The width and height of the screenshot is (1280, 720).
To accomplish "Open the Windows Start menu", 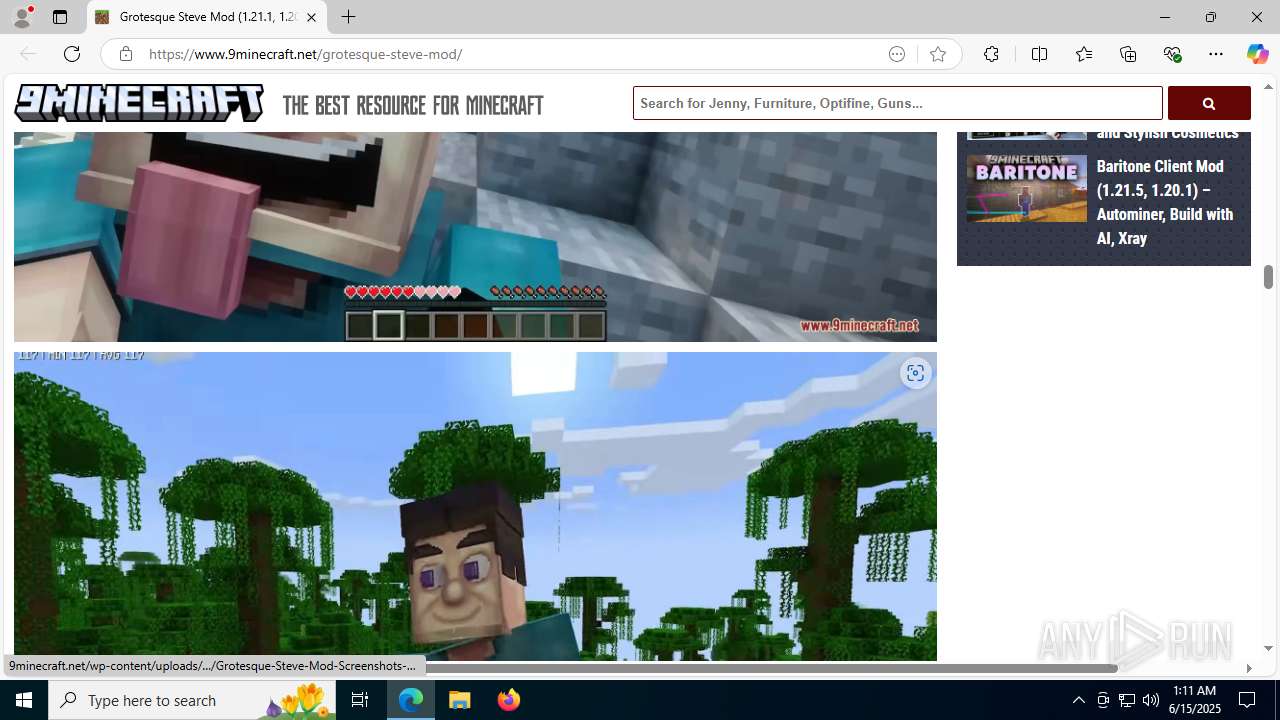I will 24,700.
